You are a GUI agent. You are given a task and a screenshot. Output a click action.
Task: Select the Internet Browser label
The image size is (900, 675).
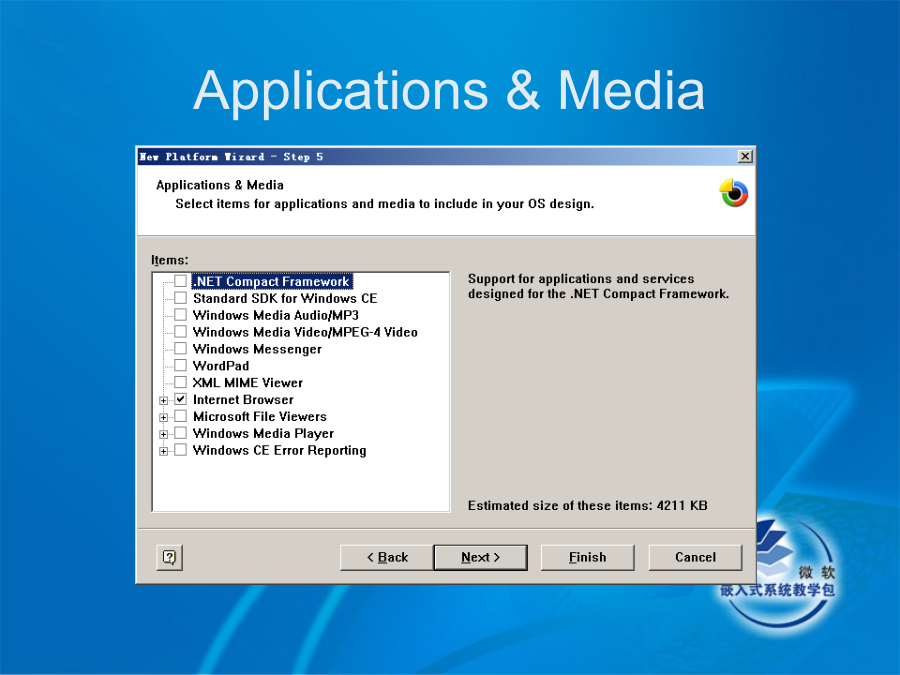(243, 399)
